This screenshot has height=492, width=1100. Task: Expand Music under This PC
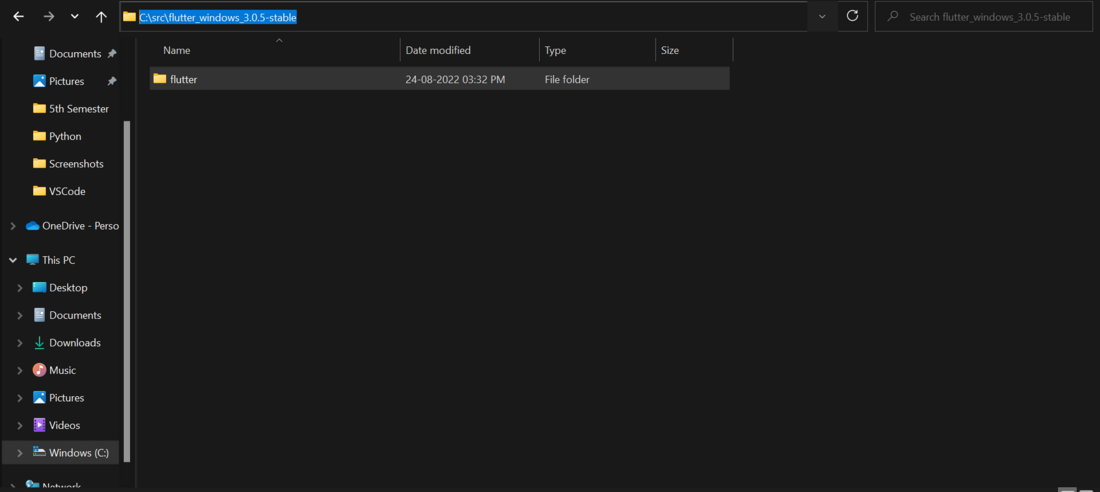20,370
